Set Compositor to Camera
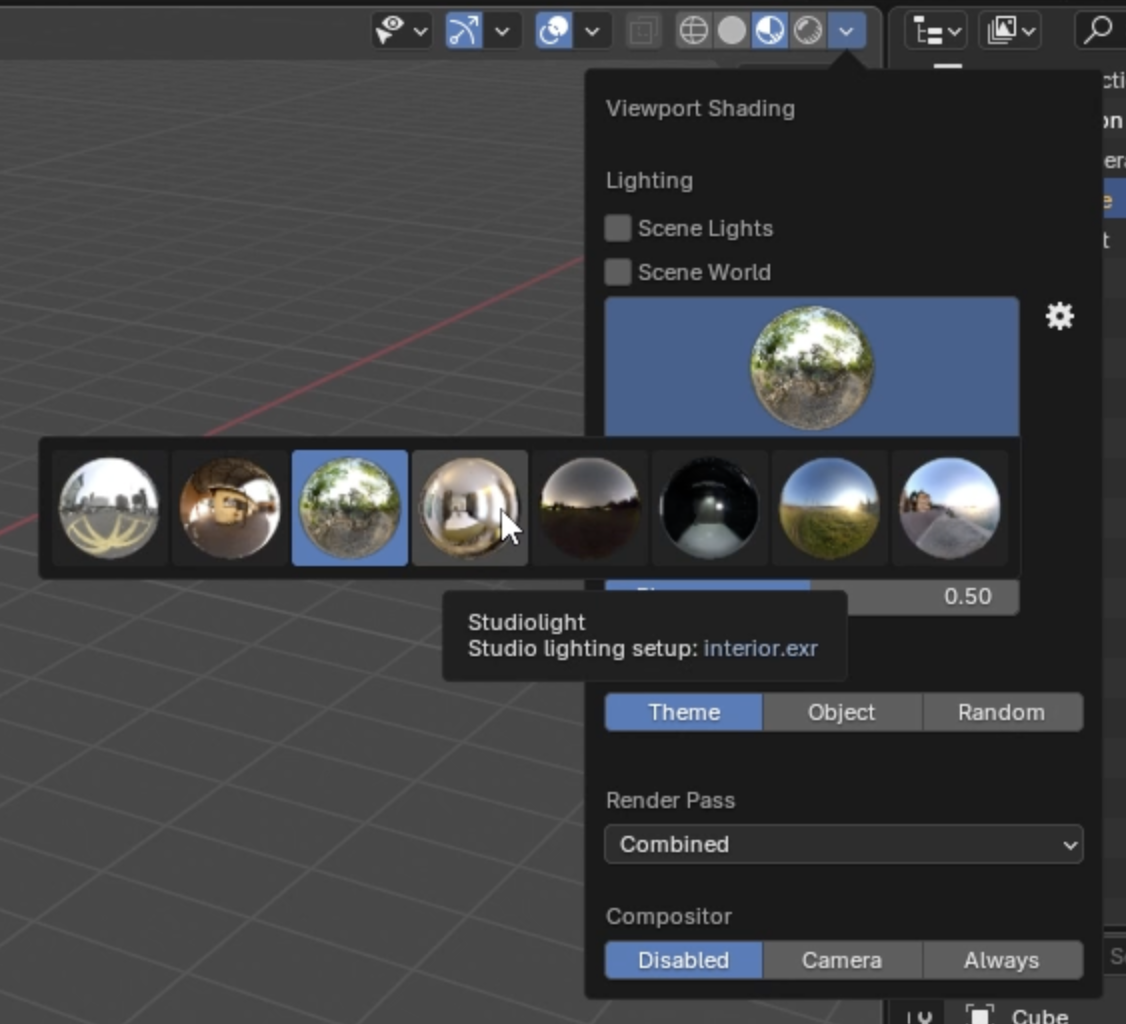 coord(842,960)
